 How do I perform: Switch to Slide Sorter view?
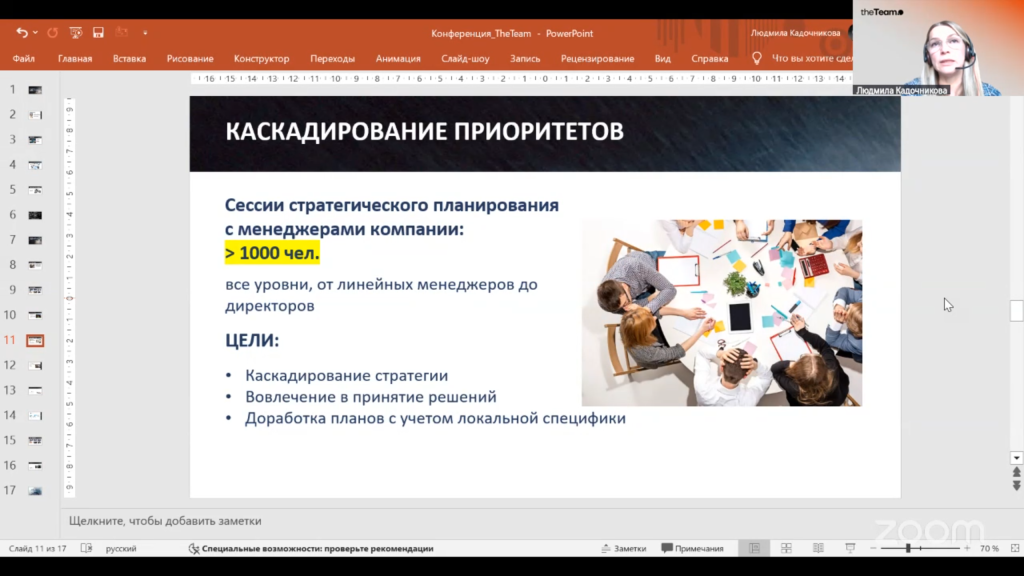[x=786, y=549]
